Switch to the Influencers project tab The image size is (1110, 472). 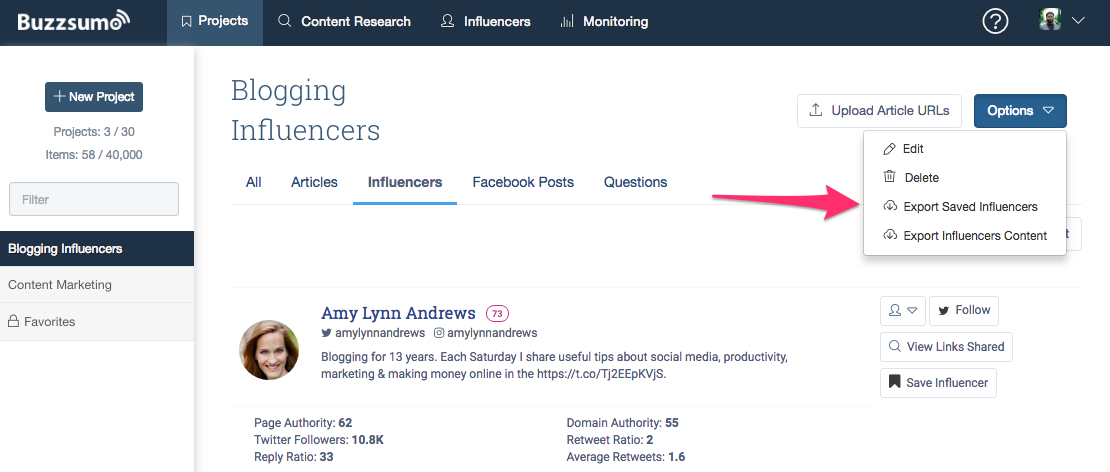(405, 183)
